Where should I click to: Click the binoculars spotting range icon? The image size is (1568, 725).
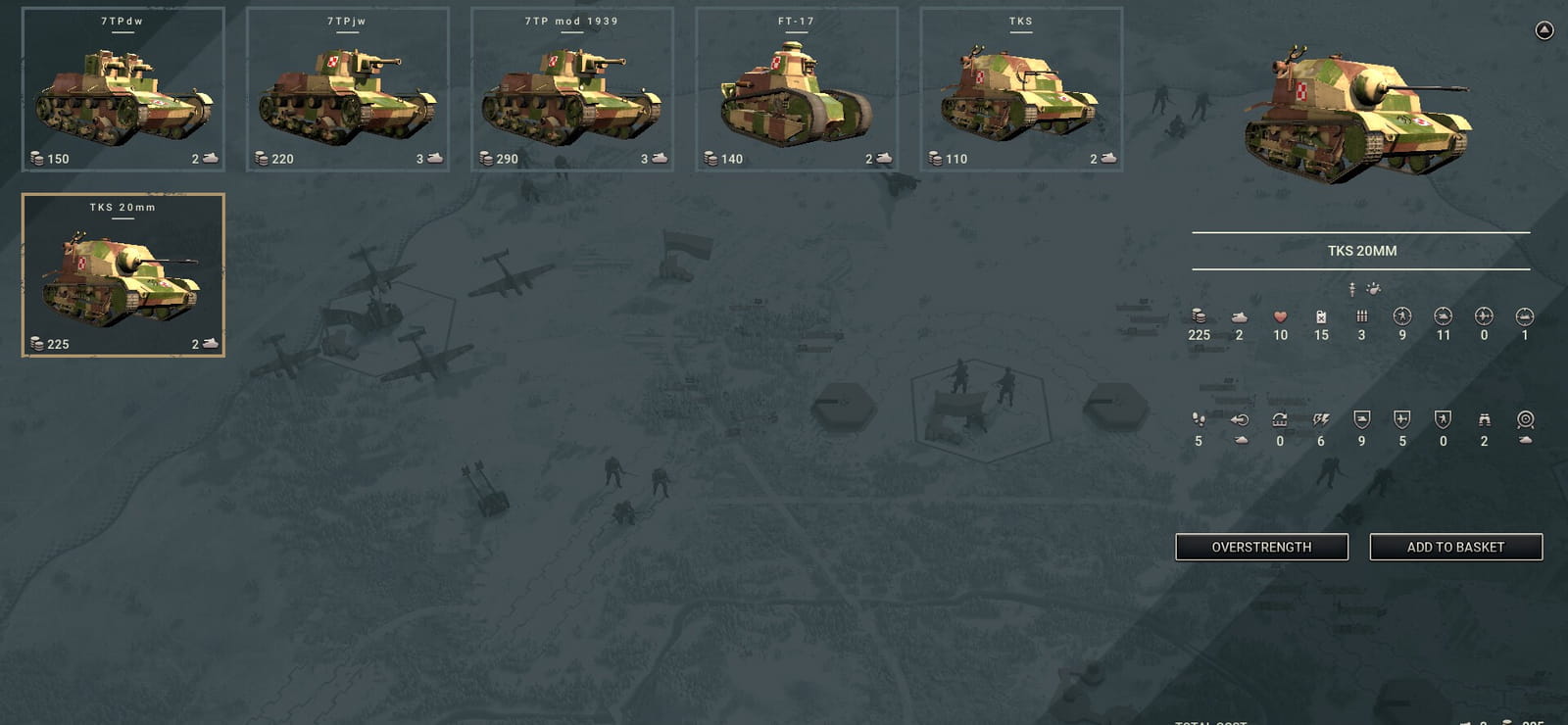click(x=1484, y=419)
